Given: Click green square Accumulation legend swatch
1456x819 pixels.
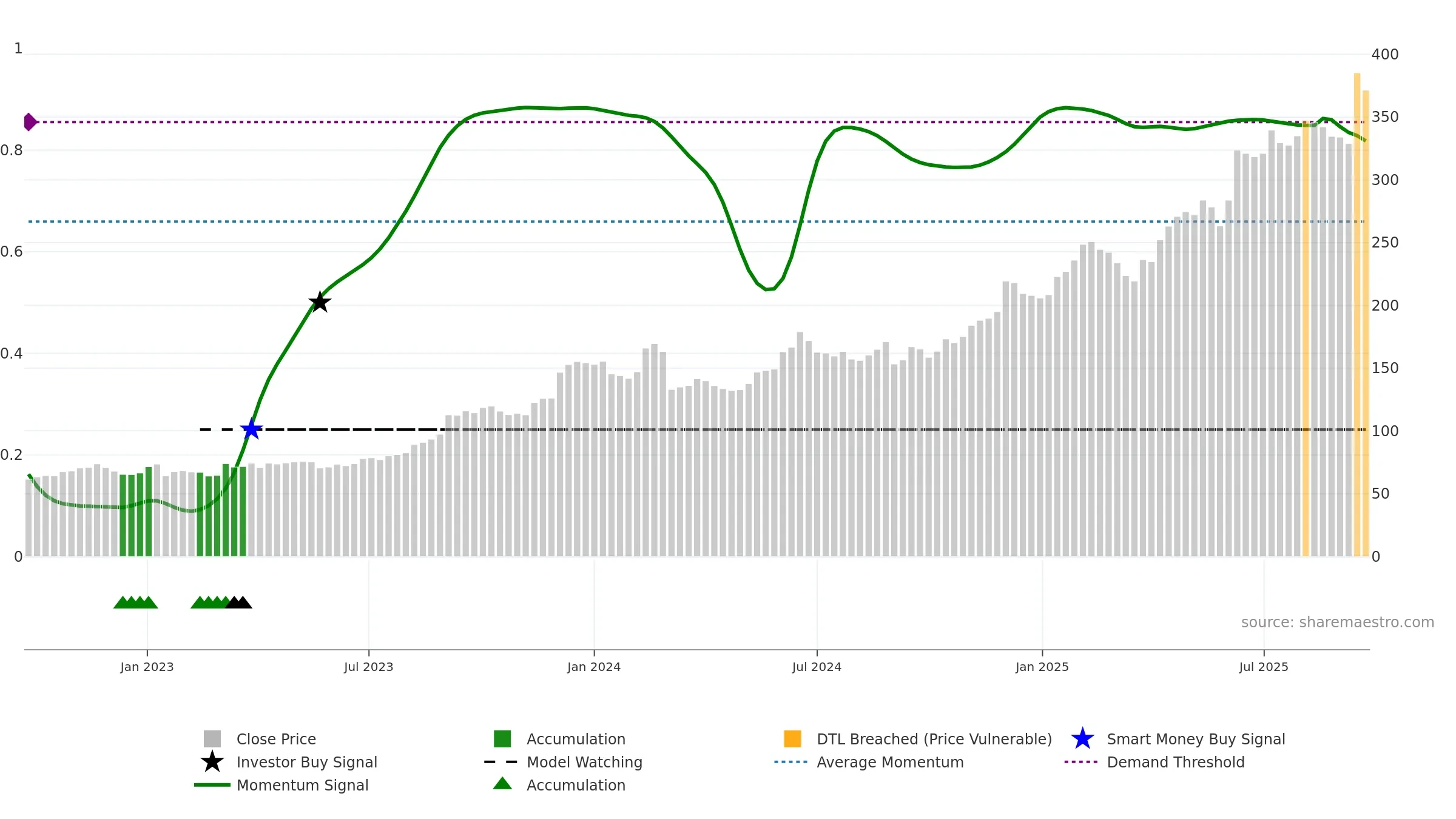Looking at the screenshot, I should 502,739.
